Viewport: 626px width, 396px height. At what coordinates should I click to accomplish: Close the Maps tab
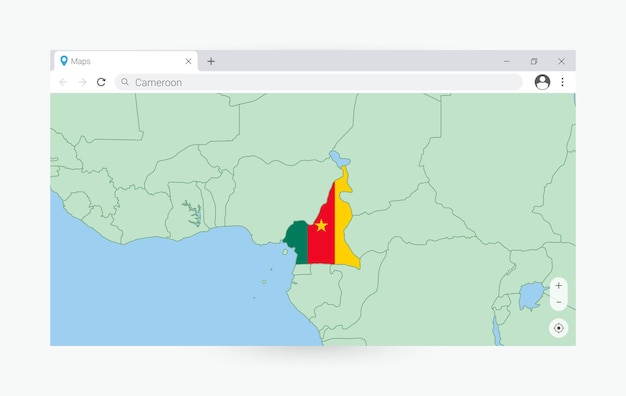[x=188, y=61]
